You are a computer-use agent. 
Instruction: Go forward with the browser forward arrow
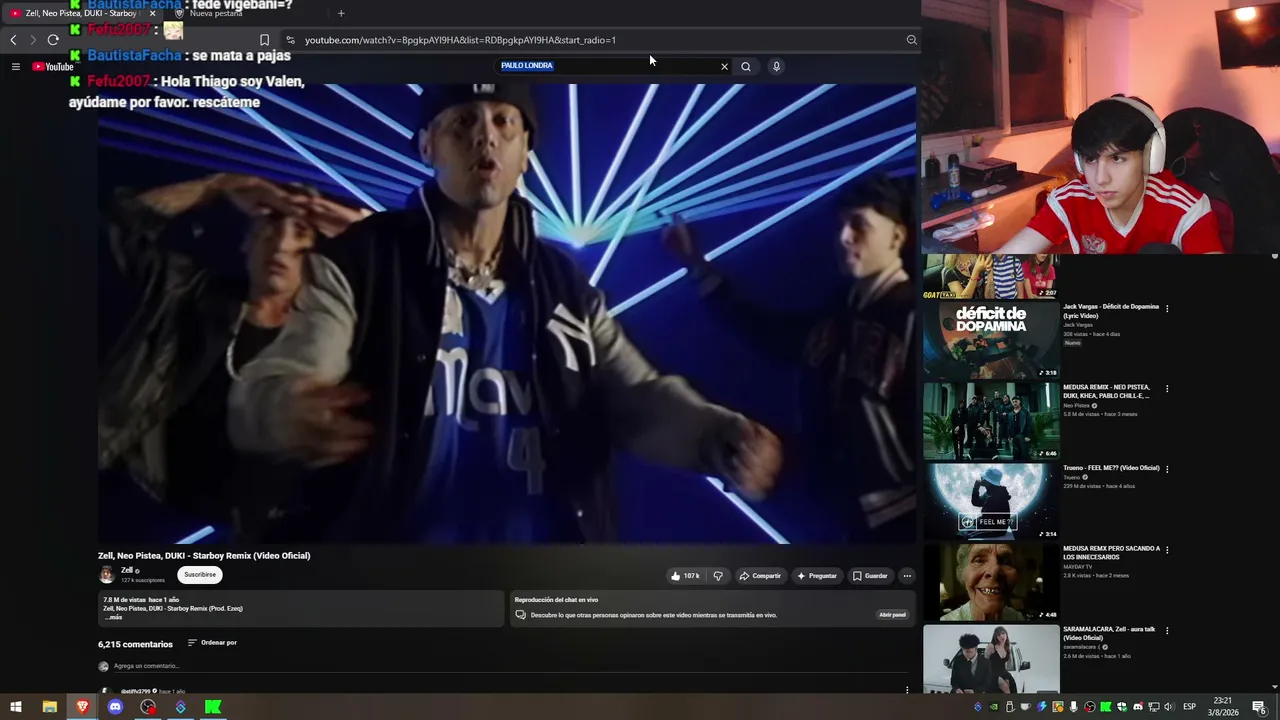tap(33, 40)
